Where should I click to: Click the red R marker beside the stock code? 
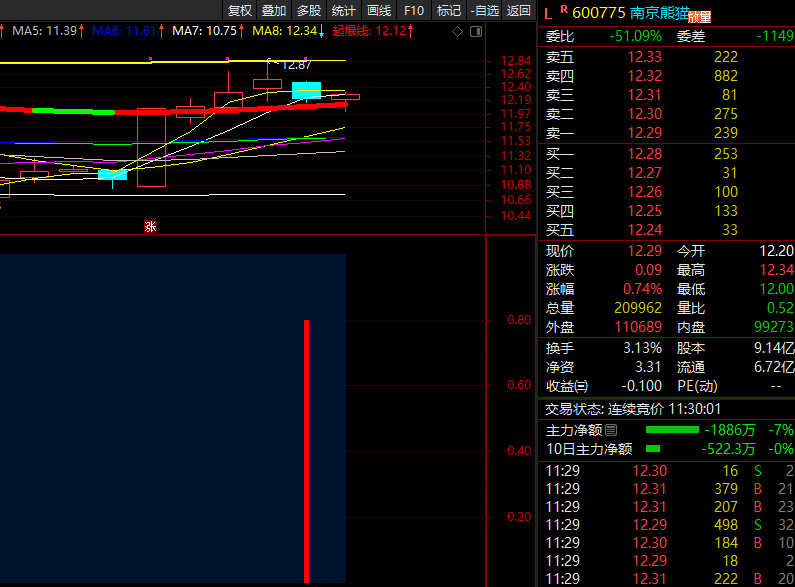(x=564, y=10)
